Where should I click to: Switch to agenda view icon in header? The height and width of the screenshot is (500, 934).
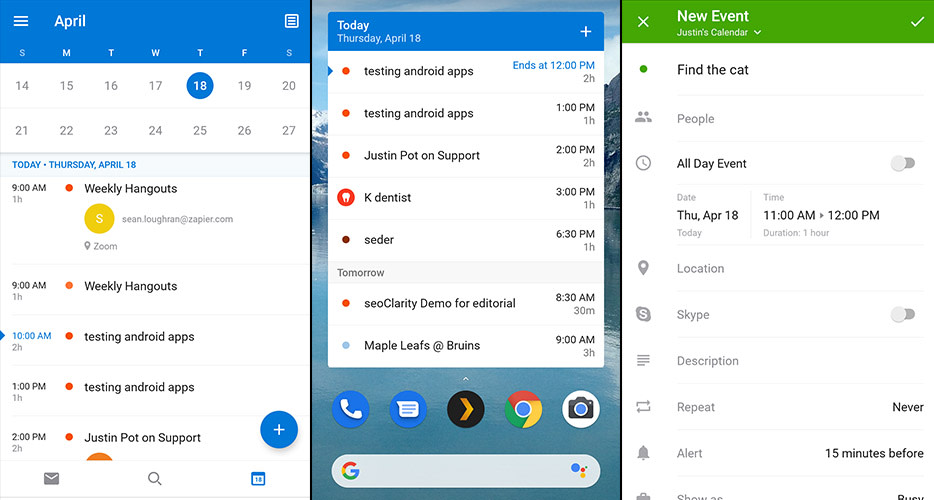click(291, 21)
